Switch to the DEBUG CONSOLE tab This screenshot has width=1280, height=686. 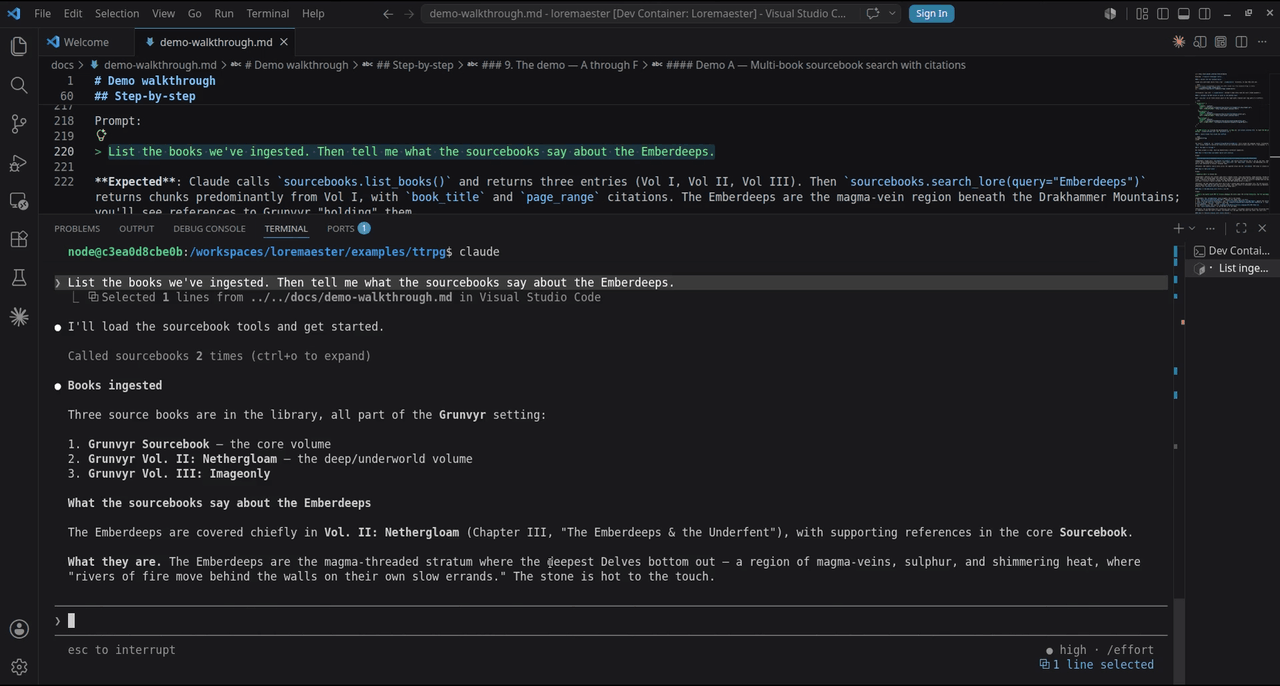coord(209,228)
